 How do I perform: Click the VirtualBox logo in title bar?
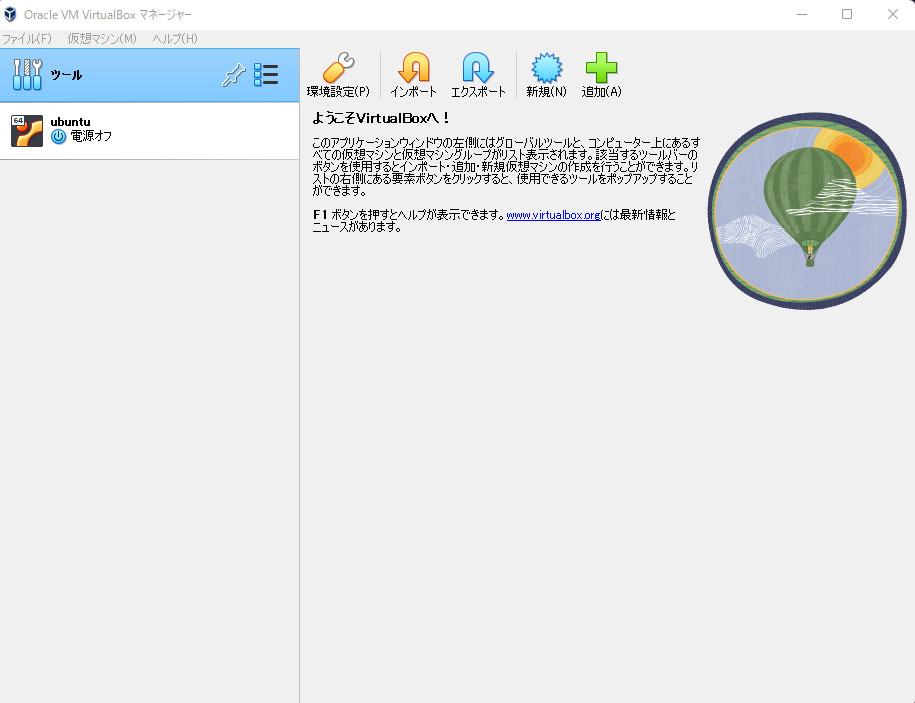click(x=10, y=14)
